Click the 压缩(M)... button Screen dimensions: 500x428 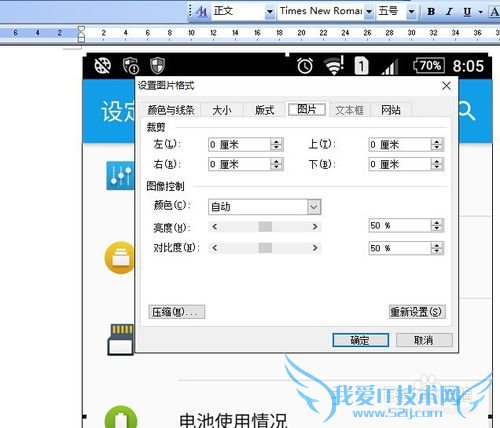pyautogui.click(x=177, y=312)
